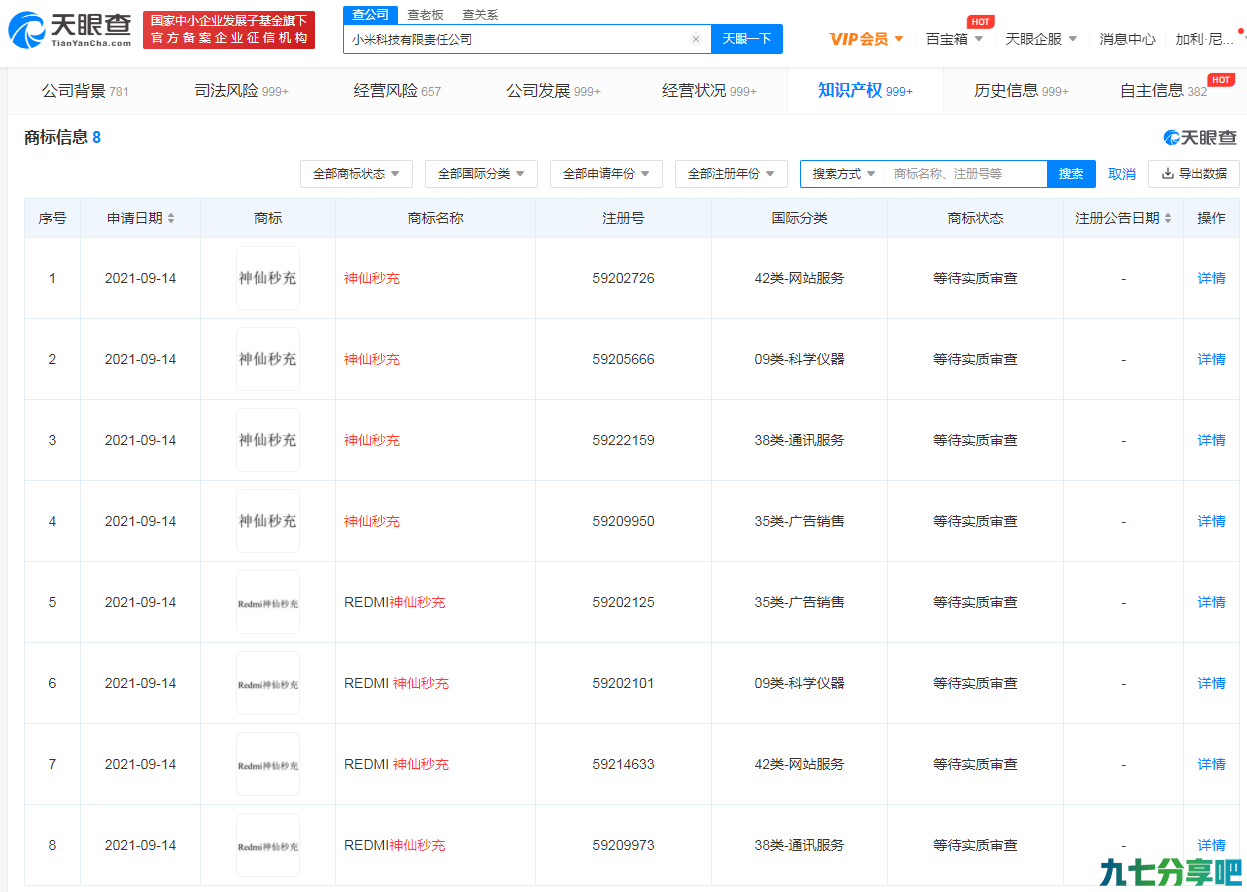Screen dimensions: 1247x892
Task: Sort by 申请日期 column arrows
Action: (x=171, y=218)
